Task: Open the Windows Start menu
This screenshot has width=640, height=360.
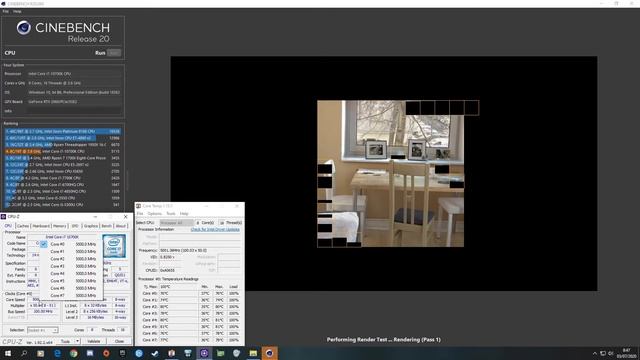Action: pyautogui.click(x=8, y=353)
